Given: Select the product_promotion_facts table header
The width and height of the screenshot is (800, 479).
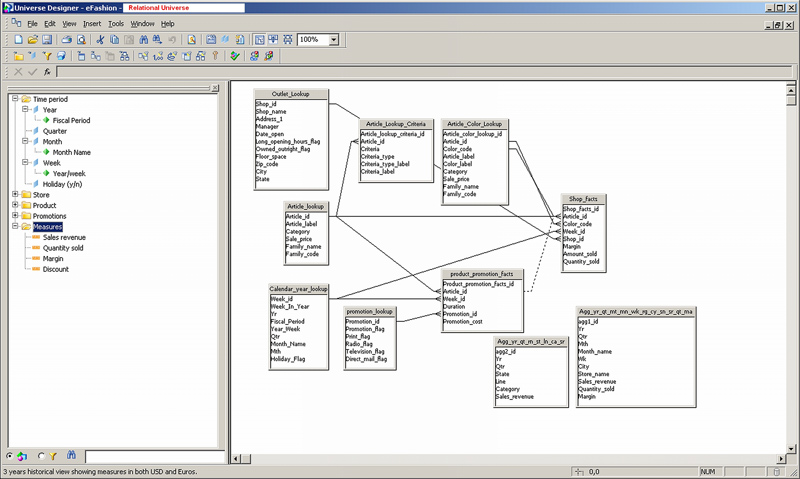Looking at the screenshot, I should (x=482, y=274).
